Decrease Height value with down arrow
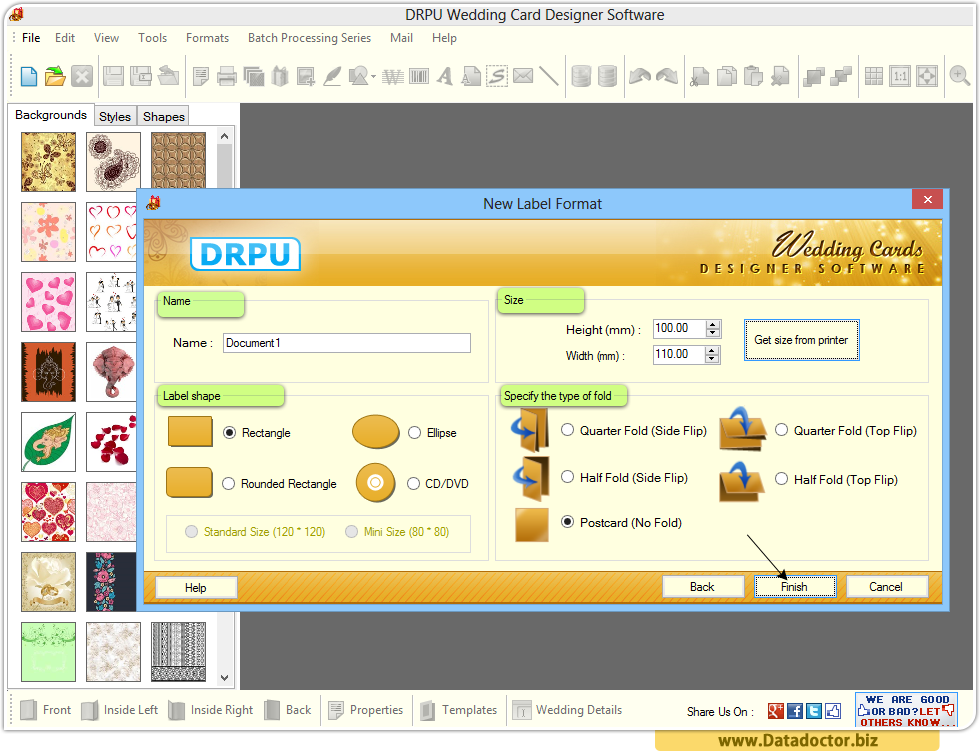The image size is (980, 751). tap(712, 332)
